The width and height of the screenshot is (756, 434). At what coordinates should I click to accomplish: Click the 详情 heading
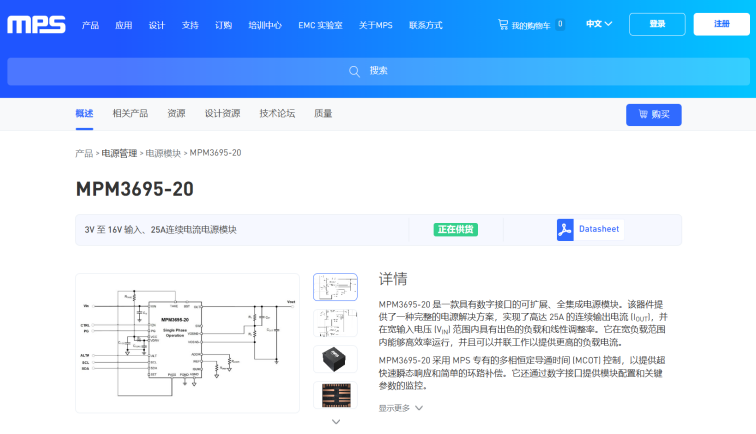click(393, 279)
